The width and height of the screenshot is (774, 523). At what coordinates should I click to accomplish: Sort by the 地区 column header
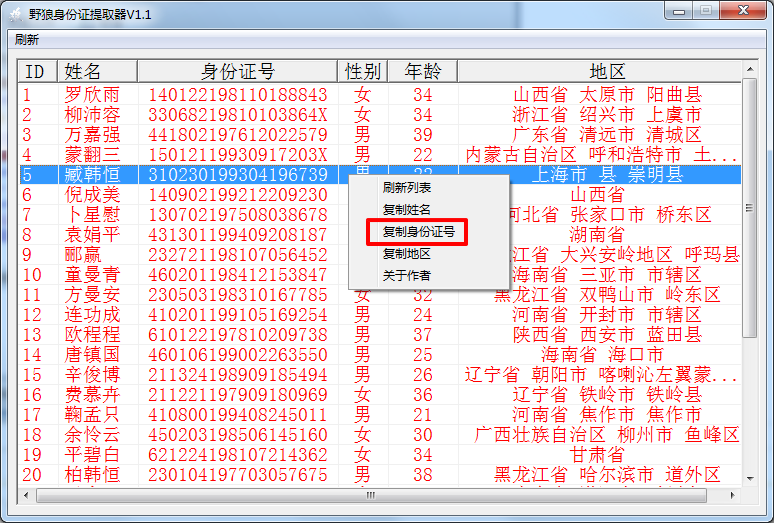coord(599,71)
